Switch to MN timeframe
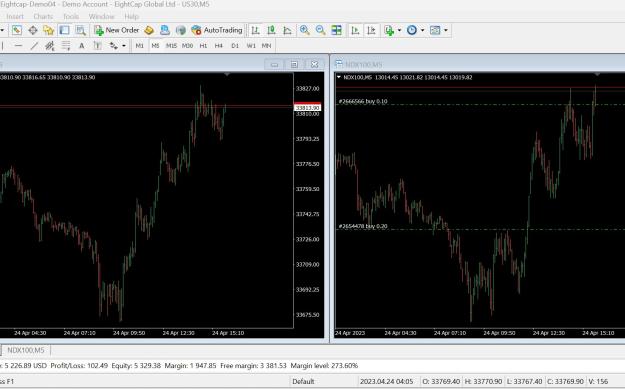This screenshot has width=625, height=389. point(266,46)
